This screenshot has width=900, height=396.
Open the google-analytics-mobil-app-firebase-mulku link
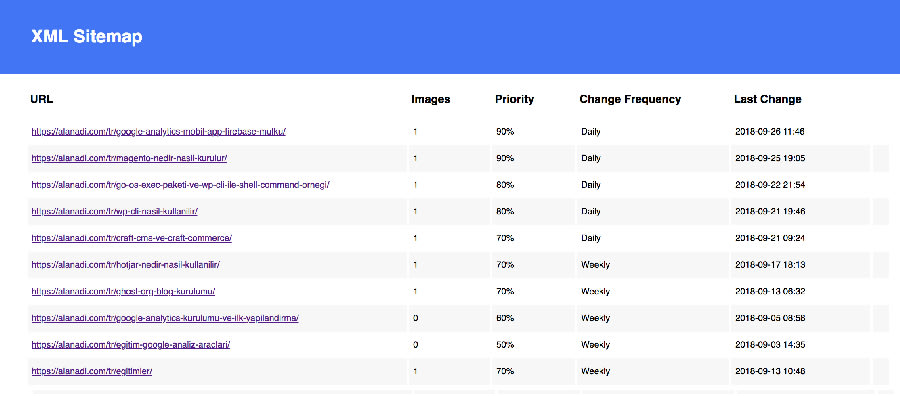coord(158,131)
